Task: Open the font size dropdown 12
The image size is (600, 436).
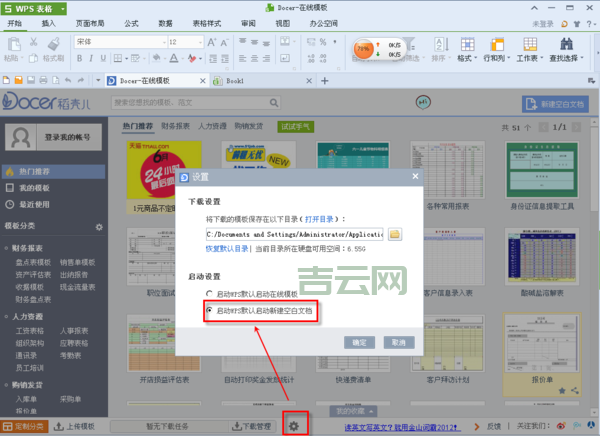Action: [x=200, y=42]
